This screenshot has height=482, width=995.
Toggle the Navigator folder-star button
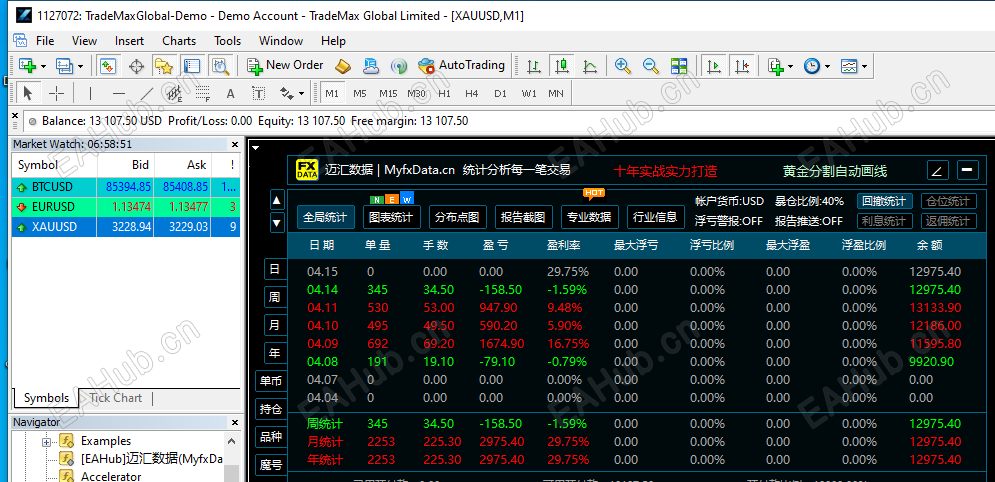[x=164, y=65]
